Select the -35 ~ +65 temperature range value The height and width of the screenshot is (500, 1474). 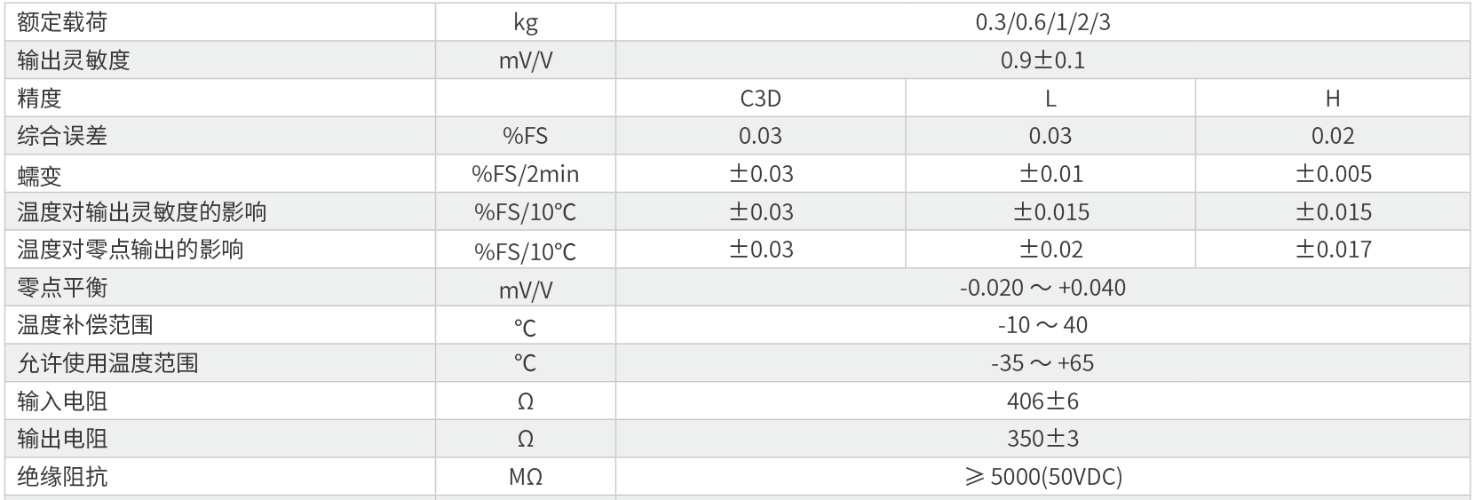tap(1043, 363)
